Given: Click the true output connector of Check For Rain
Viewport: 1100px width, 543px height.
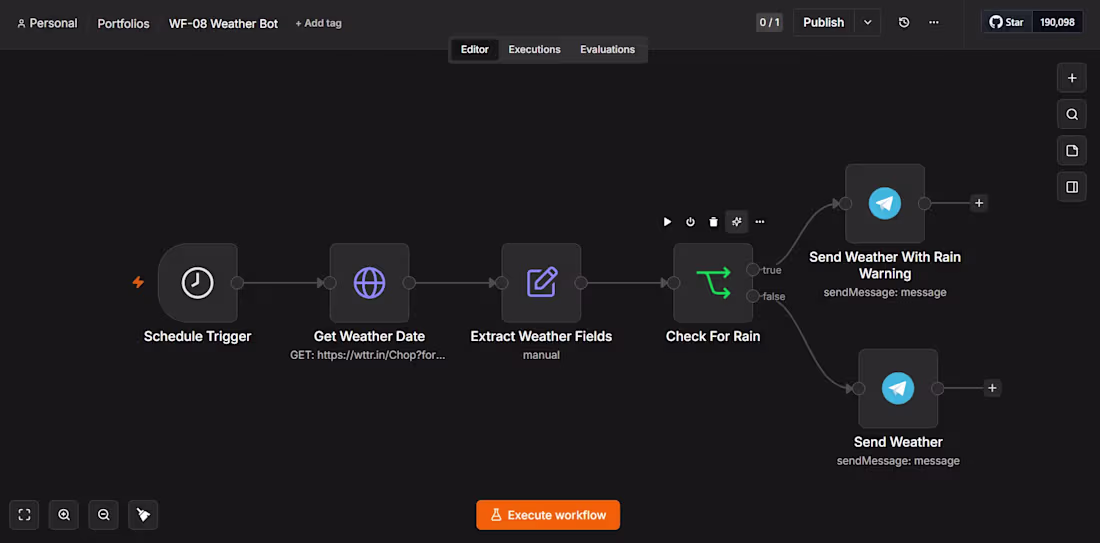Looking at the screenshot, I should click(753, 269).
